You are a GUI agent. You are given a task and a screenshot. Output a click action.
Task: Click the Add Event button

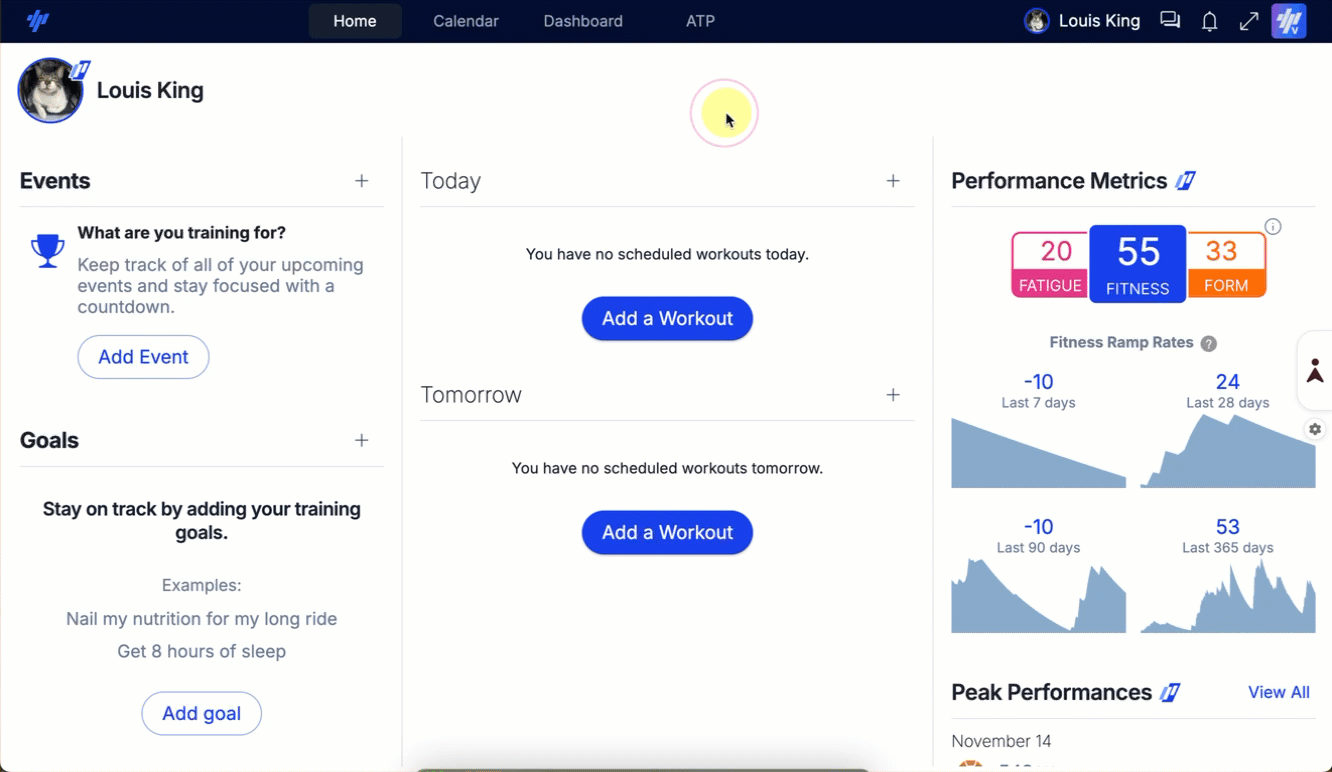[143, 357]
